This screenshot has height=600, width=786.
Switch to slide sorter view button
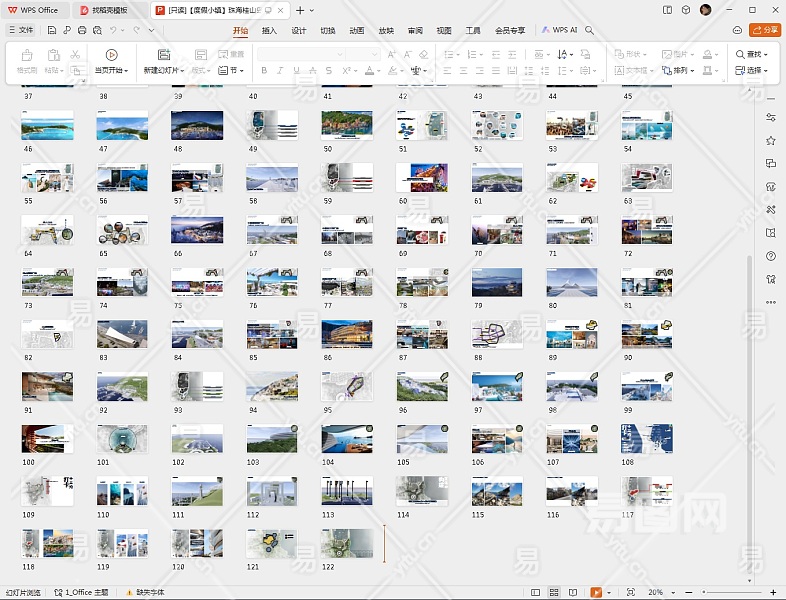(554, 593)
